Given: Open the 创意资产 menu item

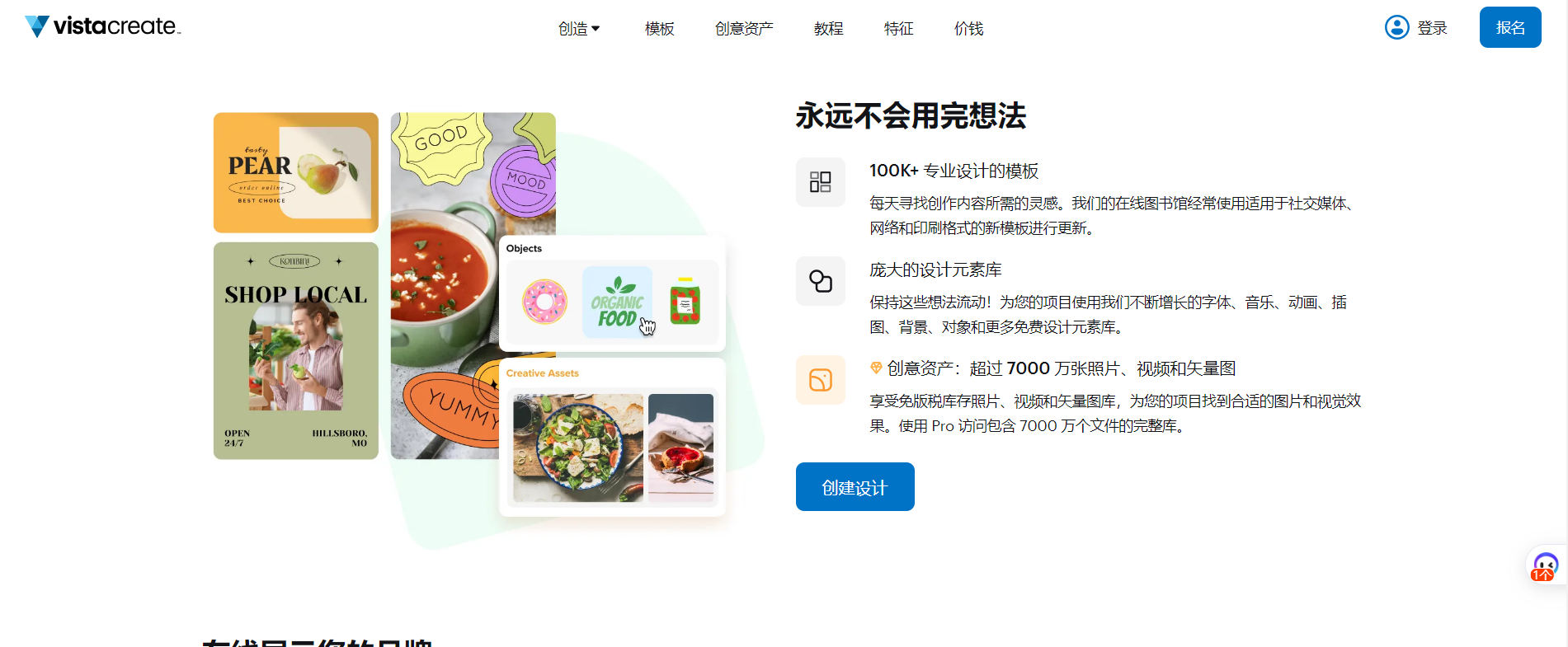Looking at the screenshot, I should coord(744,29).
